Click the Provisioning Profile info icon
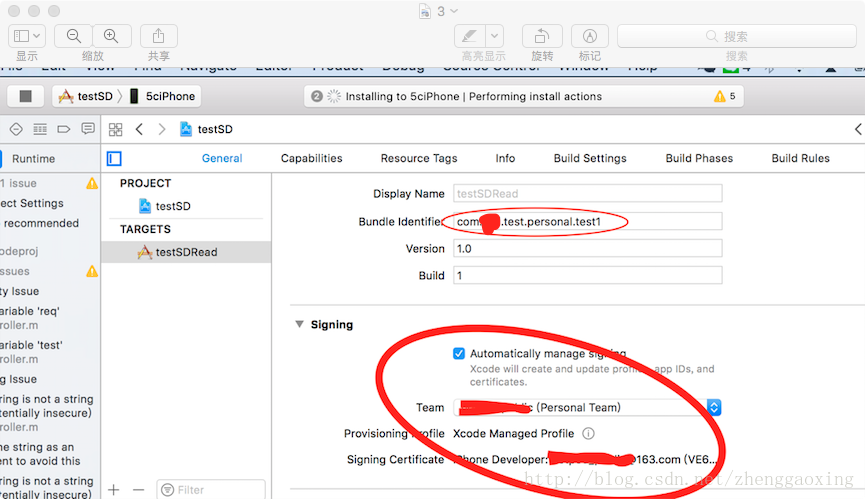The height and width of the screenshot is (499, 865). 589,433
